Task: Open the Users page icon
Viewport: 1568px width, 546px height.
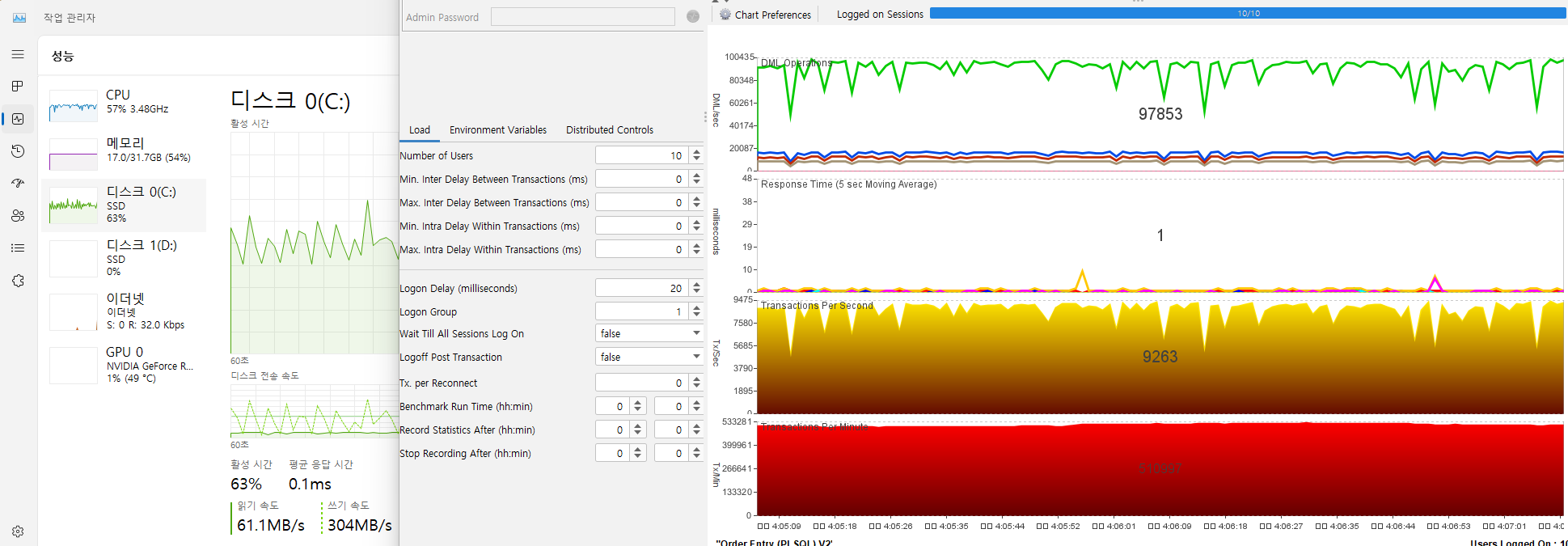Action: pos(18,216)
